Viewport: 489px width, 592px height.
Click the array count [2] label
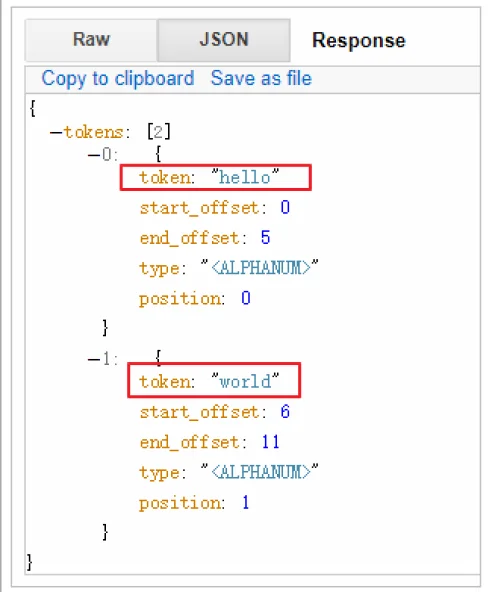[x=159, y=132]
